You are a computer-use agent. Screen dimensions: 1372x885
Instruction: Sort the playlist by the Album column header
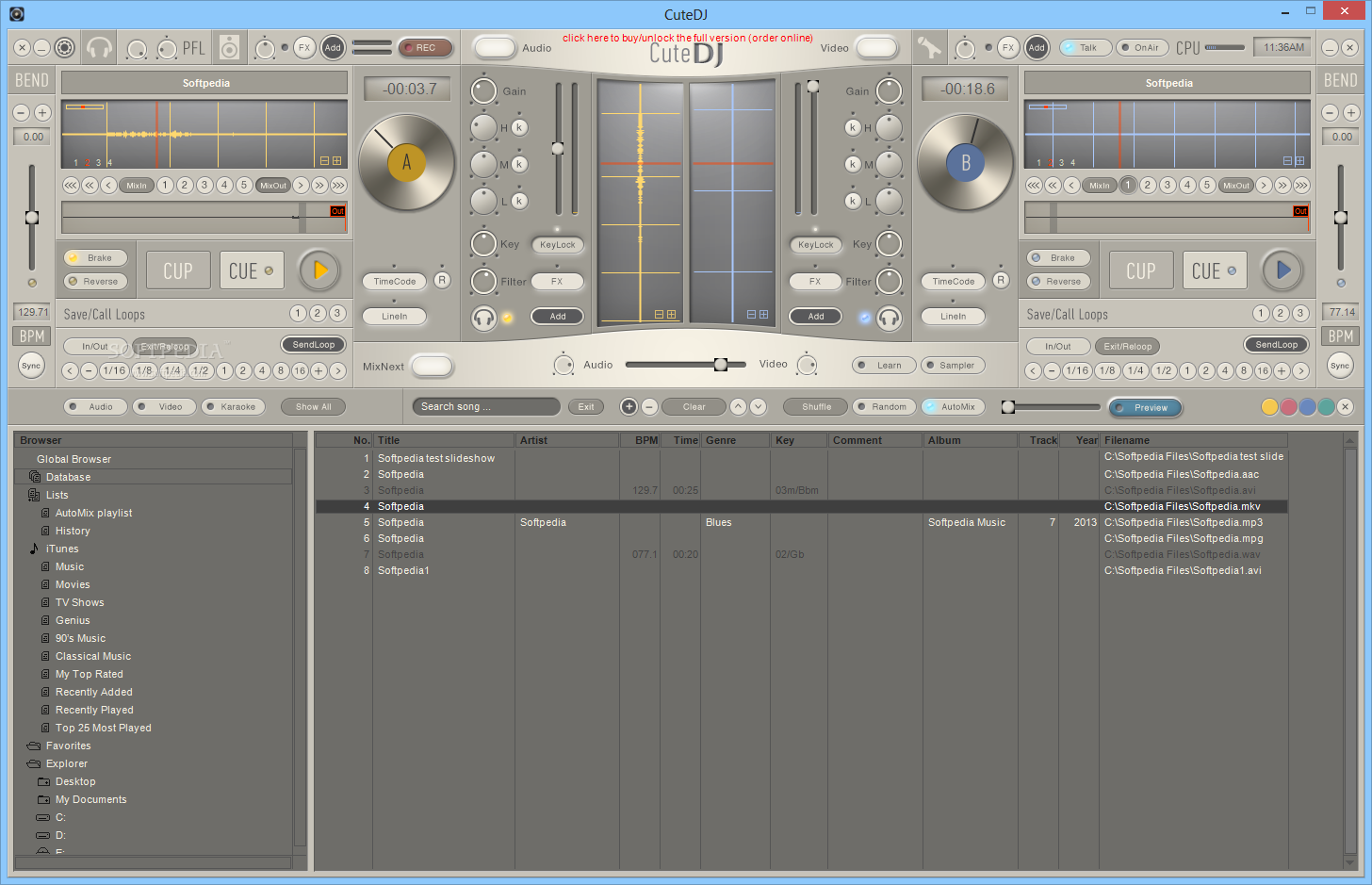[x=970, y=440]
